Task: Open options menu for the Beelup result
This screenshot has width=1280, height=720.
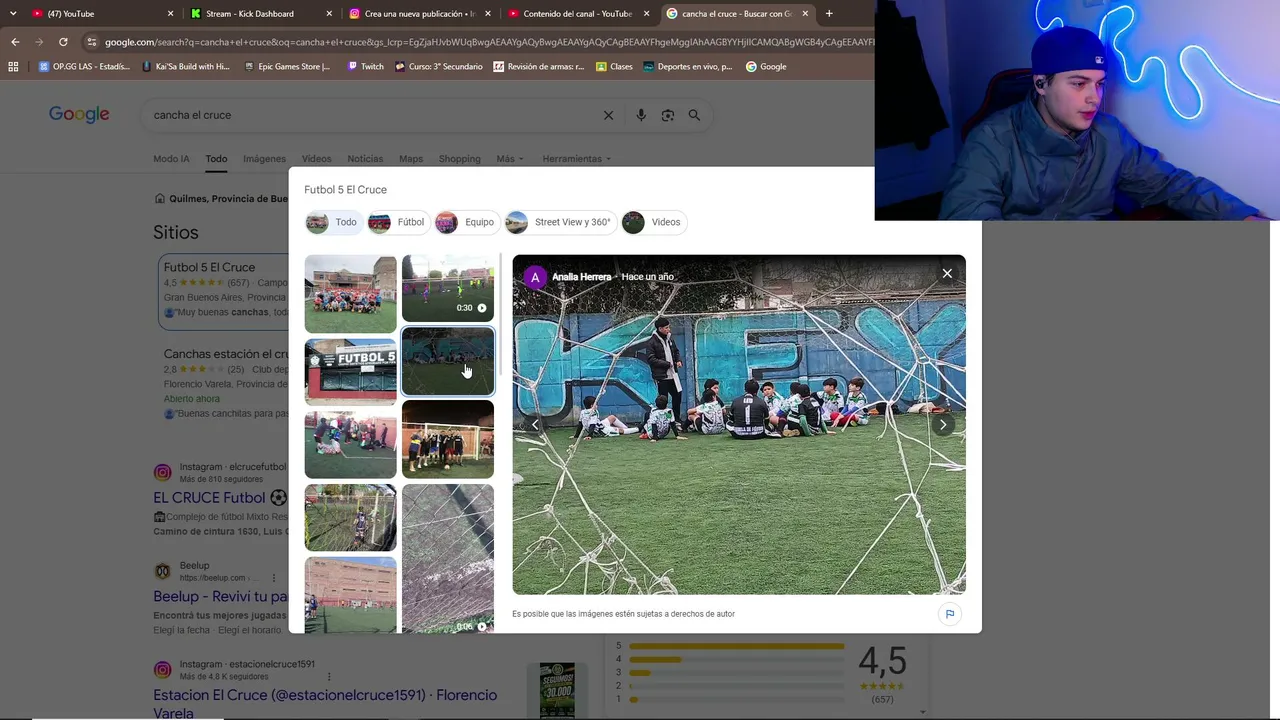Action: tap(273, 578)
